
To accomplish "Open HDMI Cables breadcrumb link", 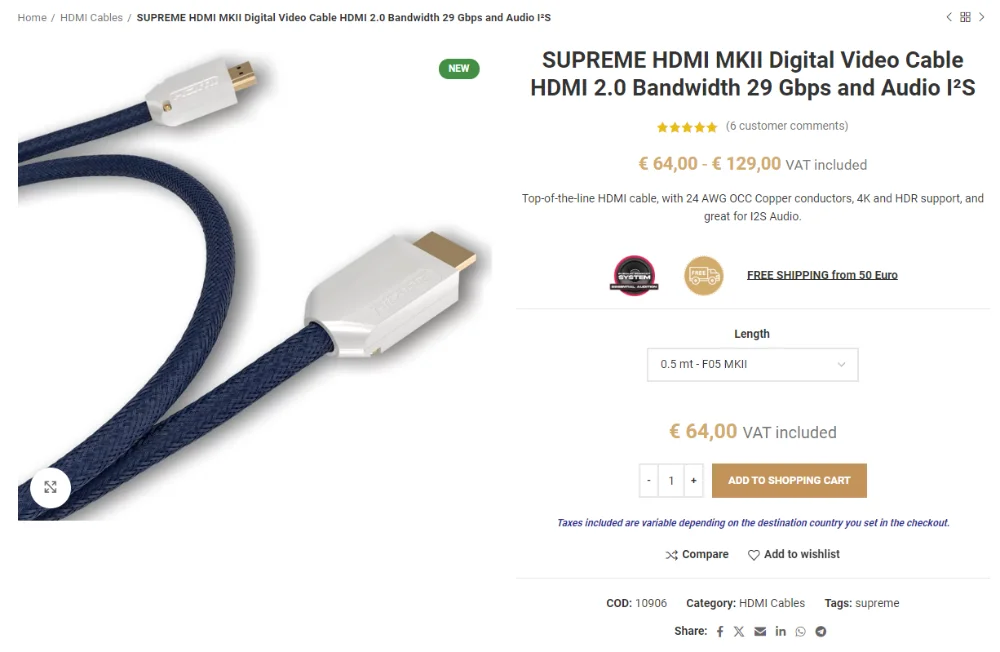I will click(91, 18).
